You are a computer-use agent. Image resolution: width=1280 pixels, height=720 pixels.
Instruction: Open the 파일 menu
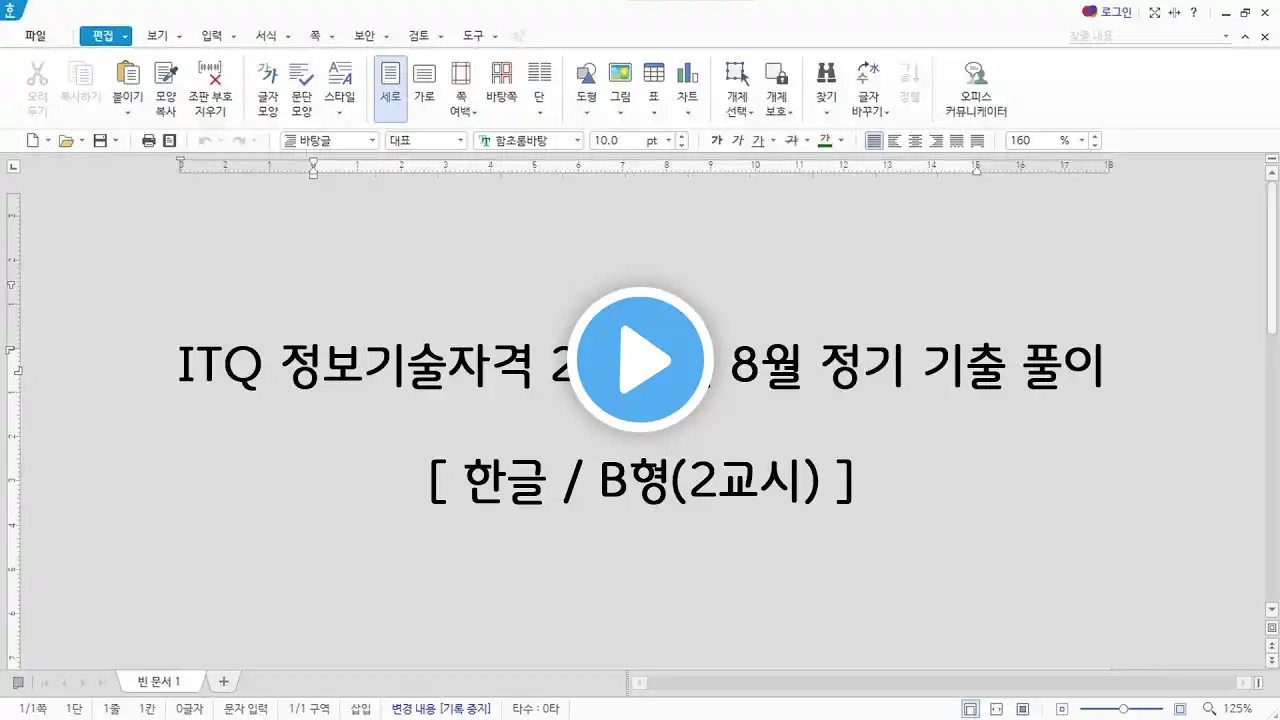point(35,35)
